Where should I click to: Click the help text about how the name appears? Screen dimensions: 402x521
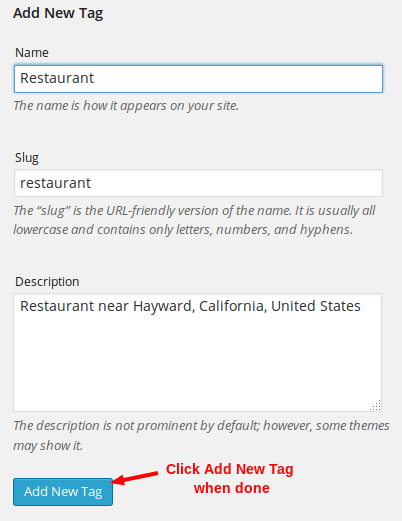point(126,106)
